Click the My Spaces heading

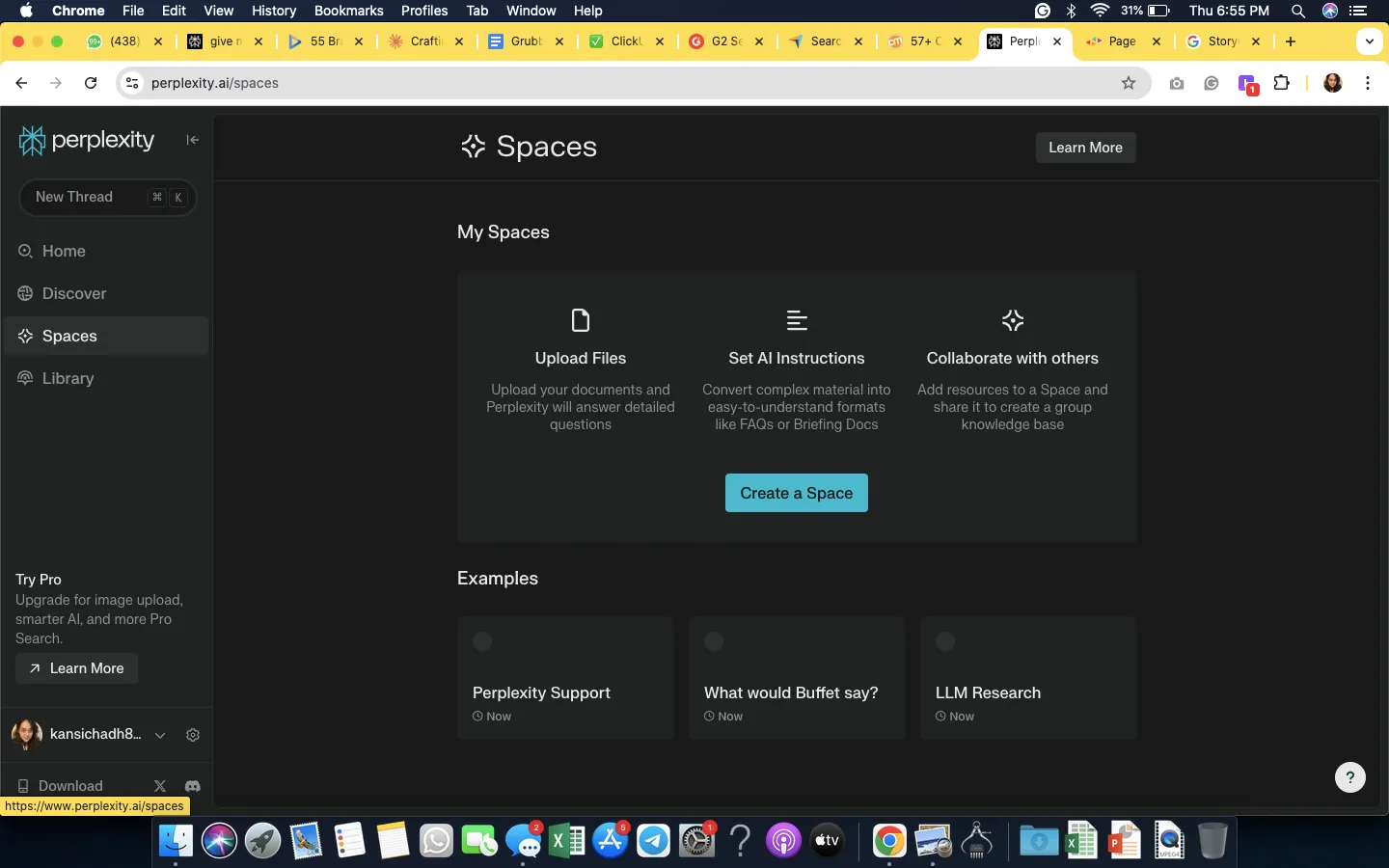(504, 232)
